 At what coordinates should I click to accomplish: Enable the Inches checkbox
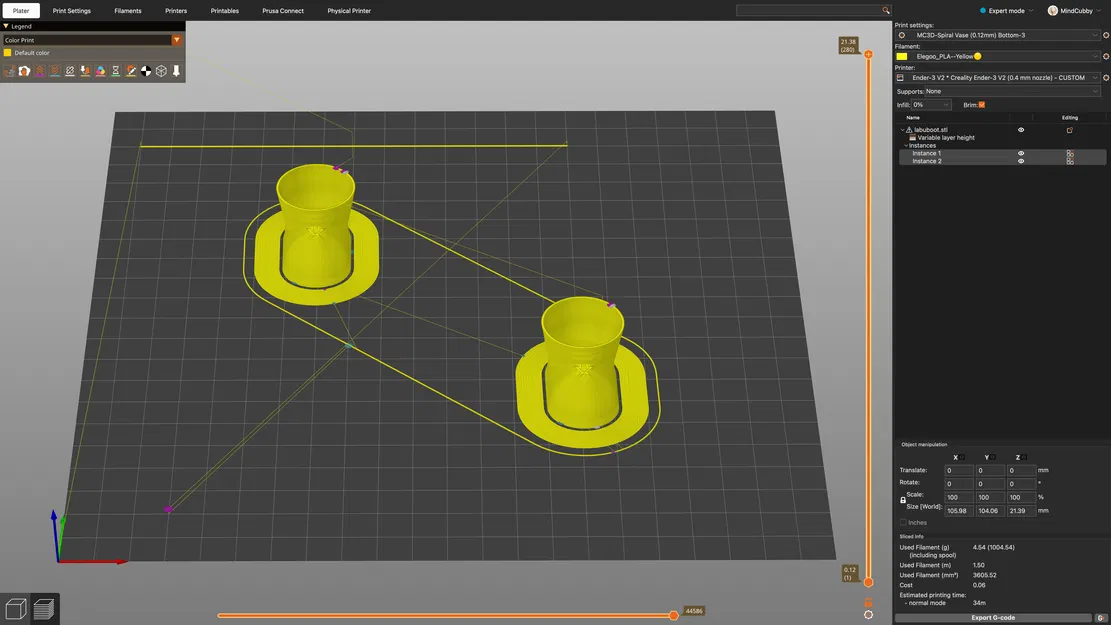[903, 522]
